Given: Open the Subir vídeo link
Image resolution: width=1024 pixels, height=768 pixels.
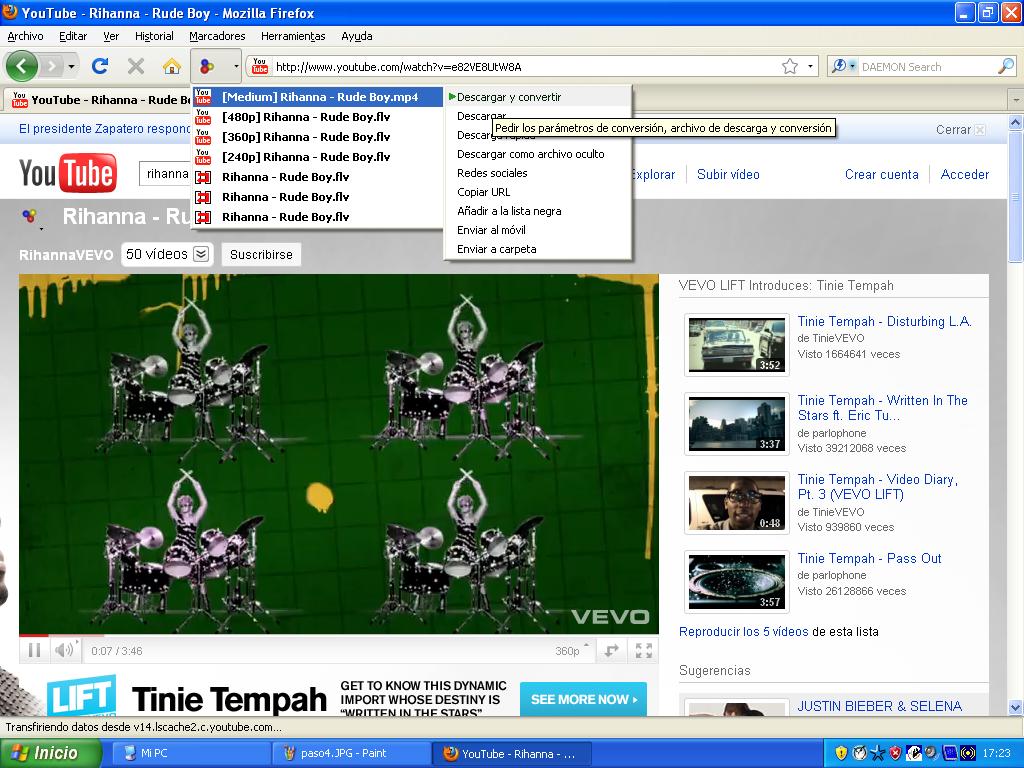Looking at the screenshot, I should [728, 174].
